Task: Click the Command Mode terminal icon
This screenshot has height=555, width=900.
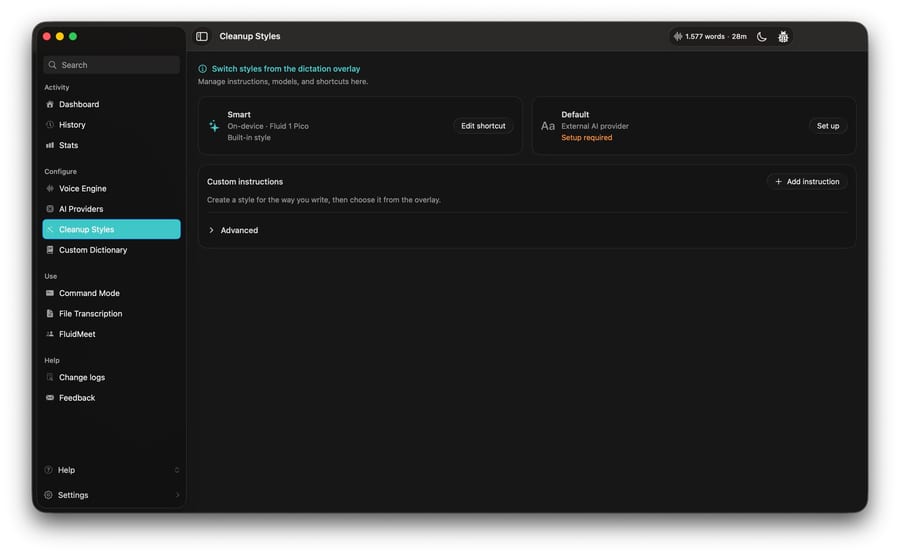Action: coord(50,293)
